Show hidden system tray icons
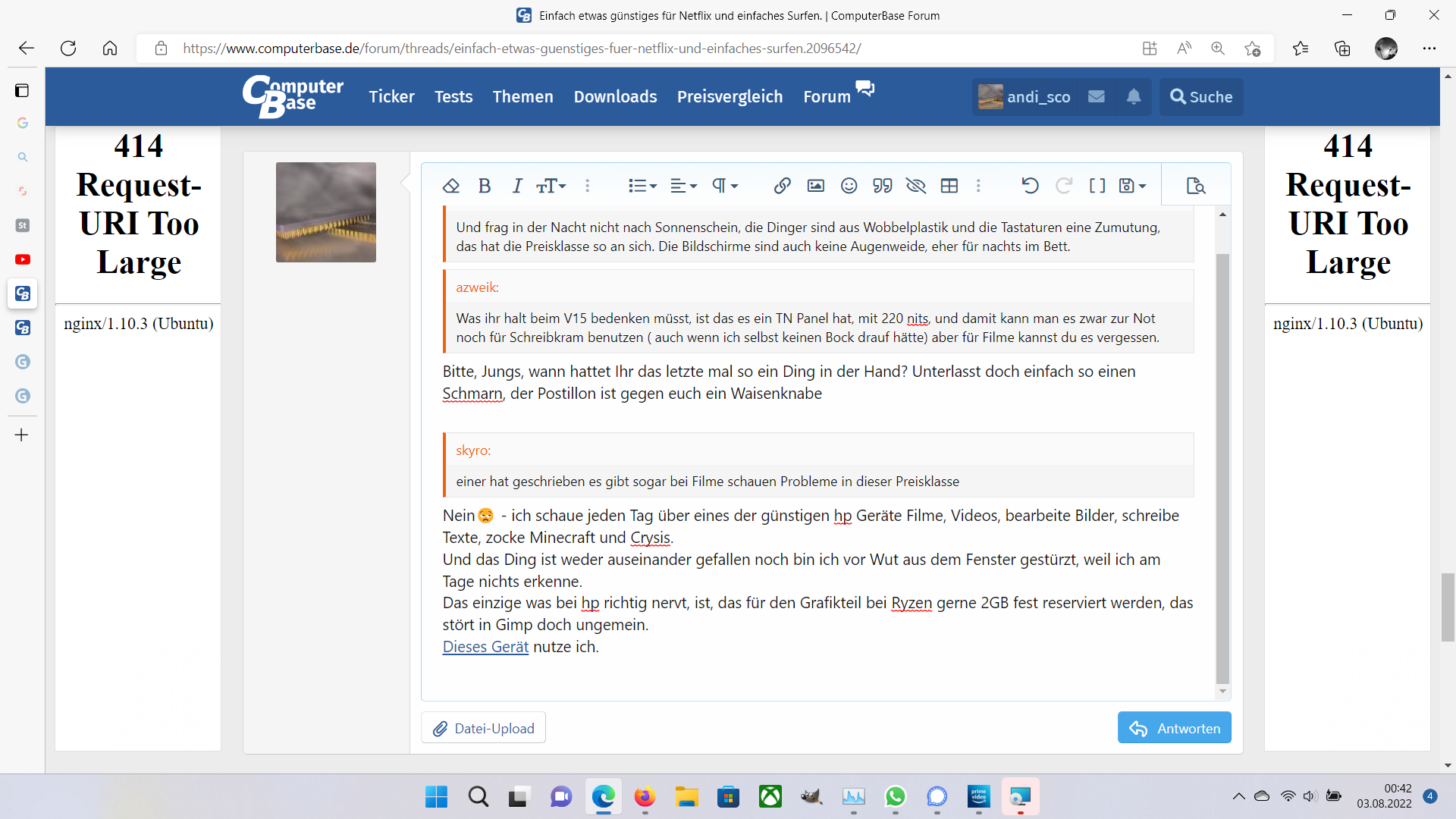The image size is (1456, 819). pyautogui.click(x=1238, y=796)
